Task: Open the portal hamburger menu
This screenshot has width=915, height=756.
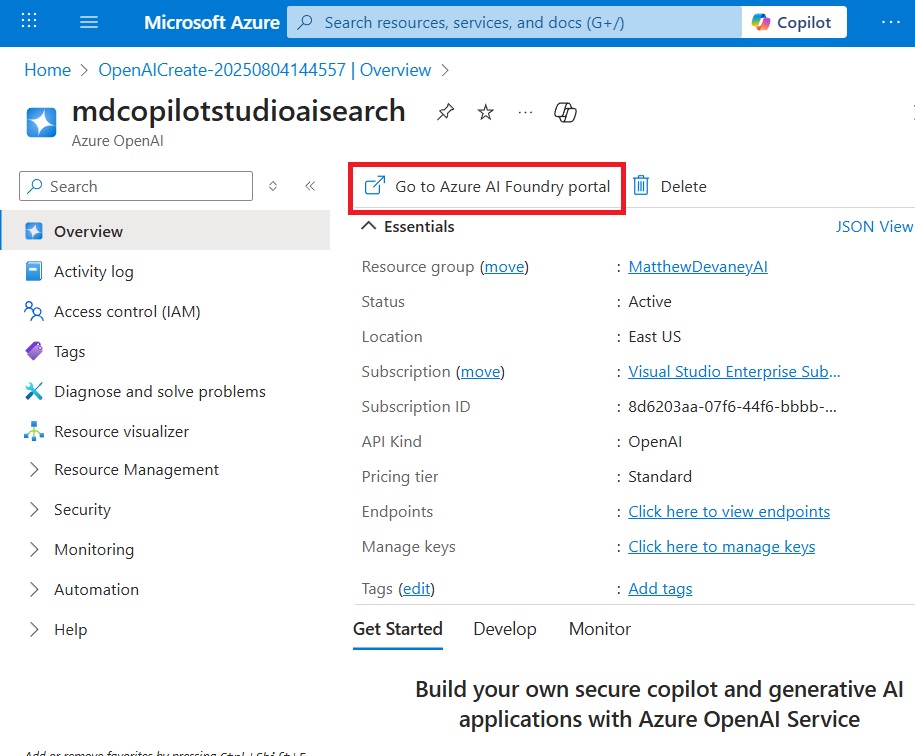Action: coord(89,22)
